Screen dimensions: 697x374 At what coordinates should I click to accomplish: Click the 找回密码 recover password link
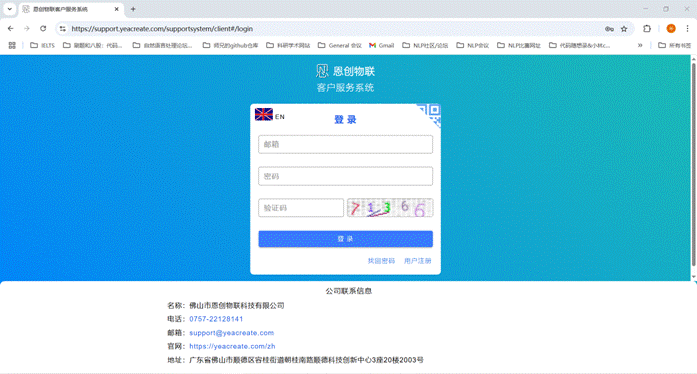pos(381,261)
